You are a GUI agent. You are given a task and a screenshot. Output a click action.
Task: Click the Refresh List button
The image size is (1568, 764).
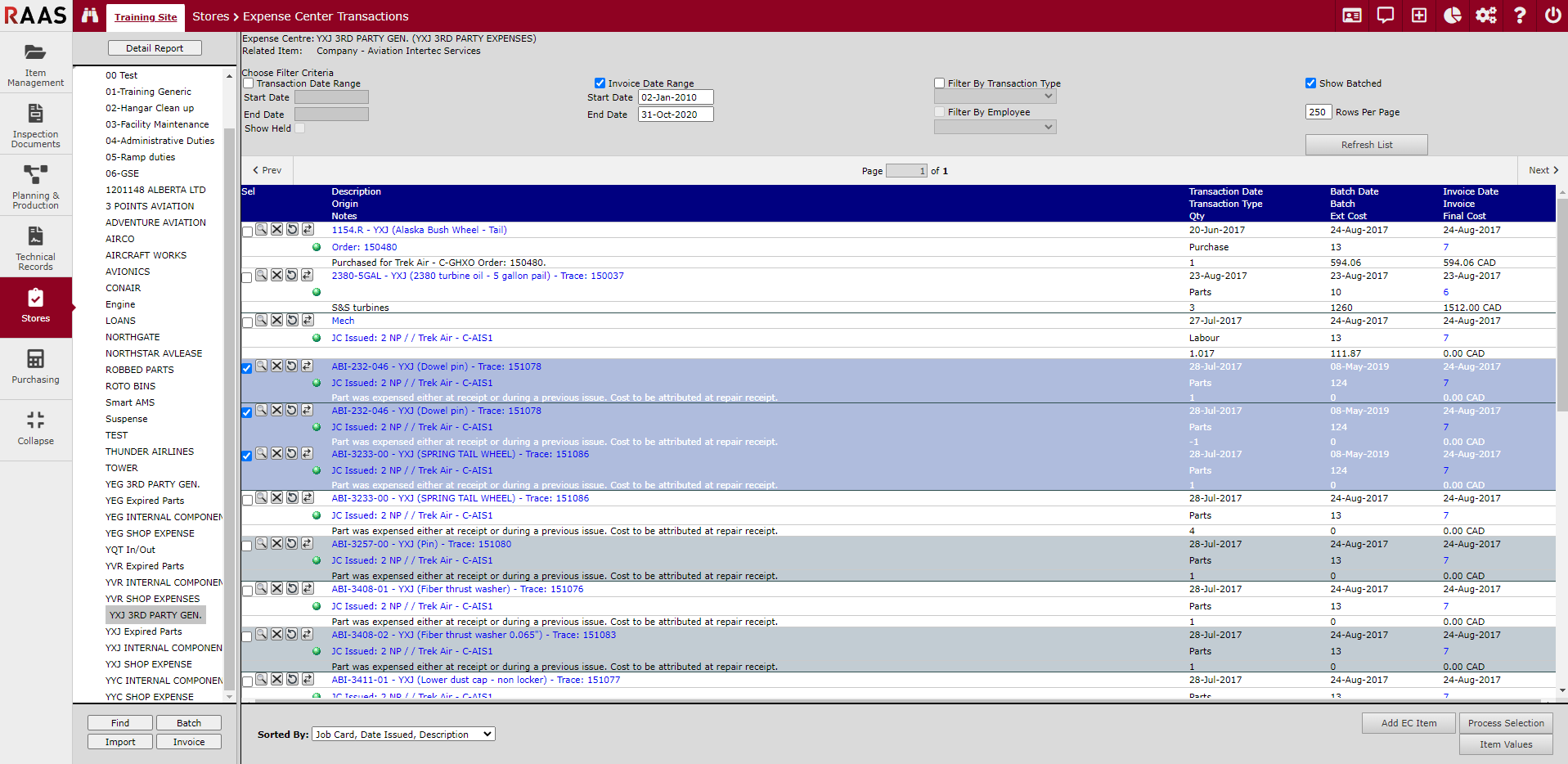coord(1367,145)
